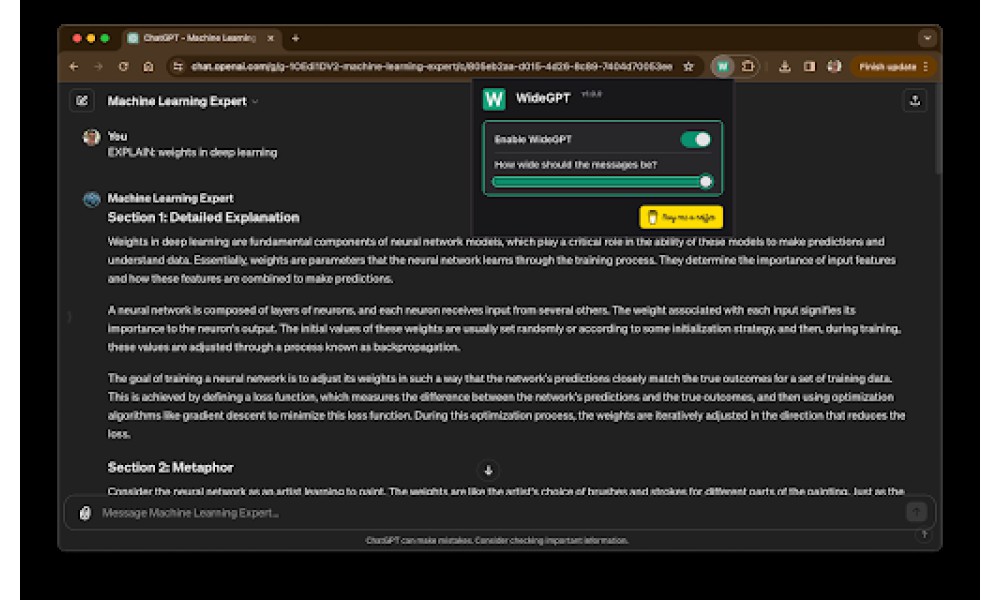Expand the collapsed sidebar handle
The height and width of the screenshot is (600, 1000).
point(69,316)
